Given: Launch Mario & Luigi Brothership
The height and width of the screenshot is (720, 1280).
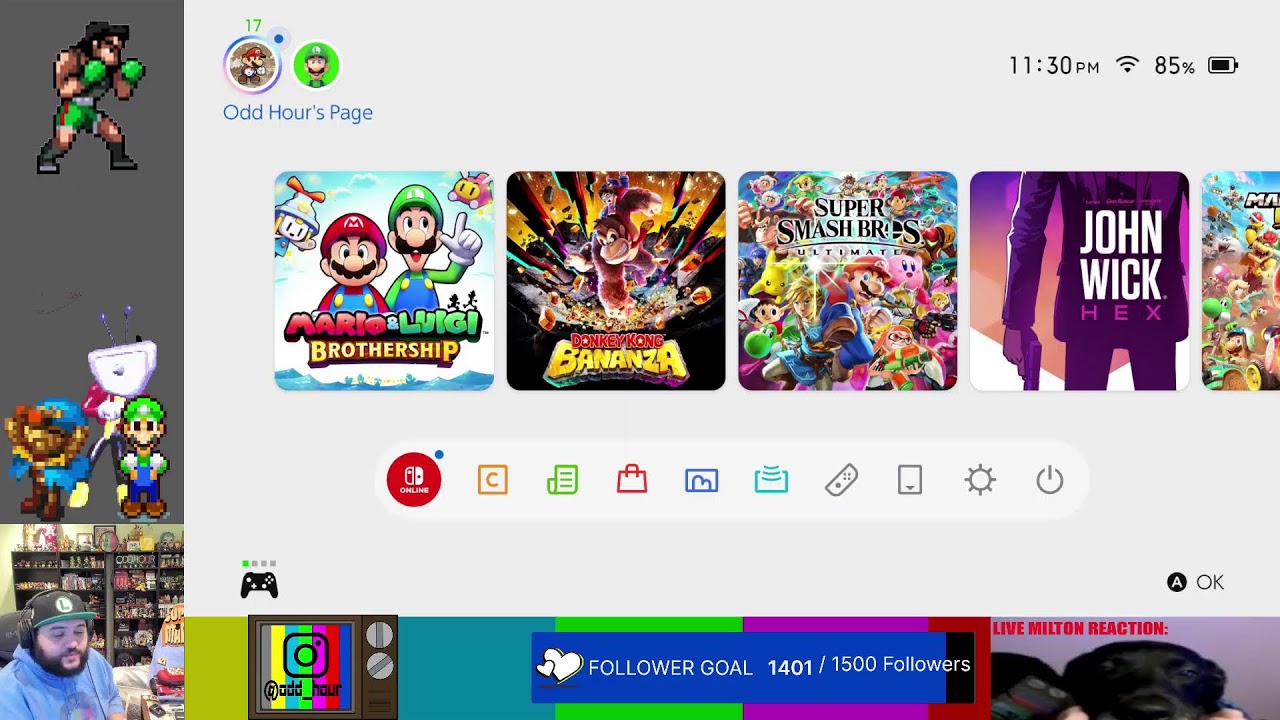Looking at the screenshot, I should [384, 281].
